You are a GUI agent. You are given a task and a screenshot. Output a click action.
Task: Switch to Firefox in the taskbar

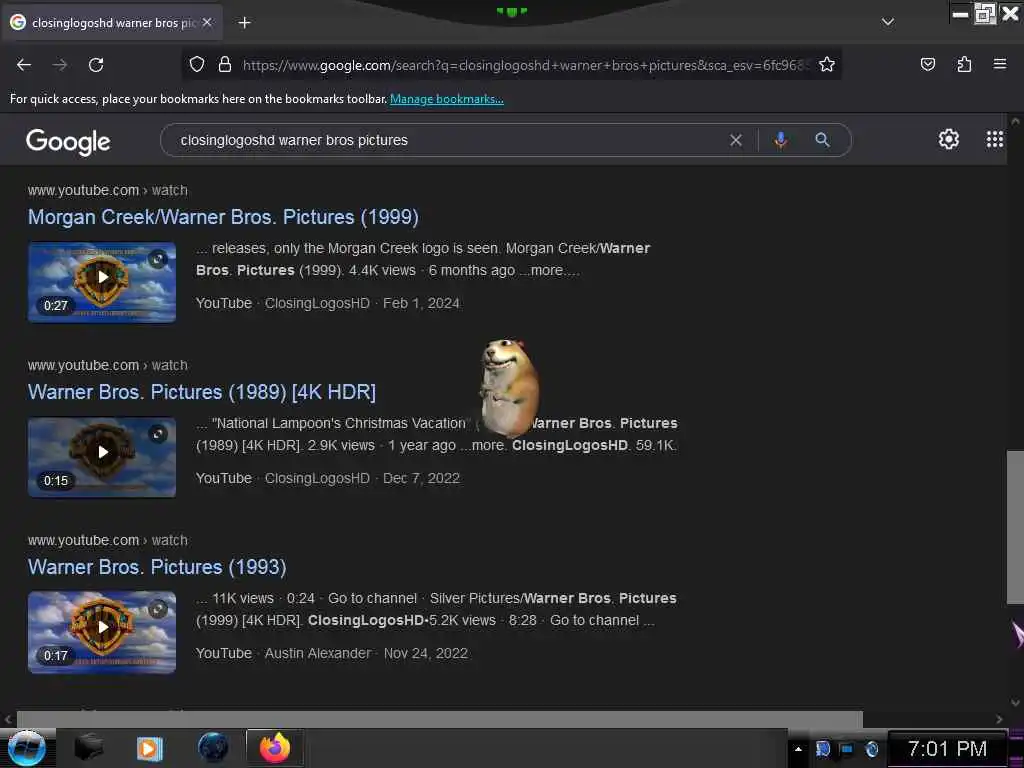(274, 748)
